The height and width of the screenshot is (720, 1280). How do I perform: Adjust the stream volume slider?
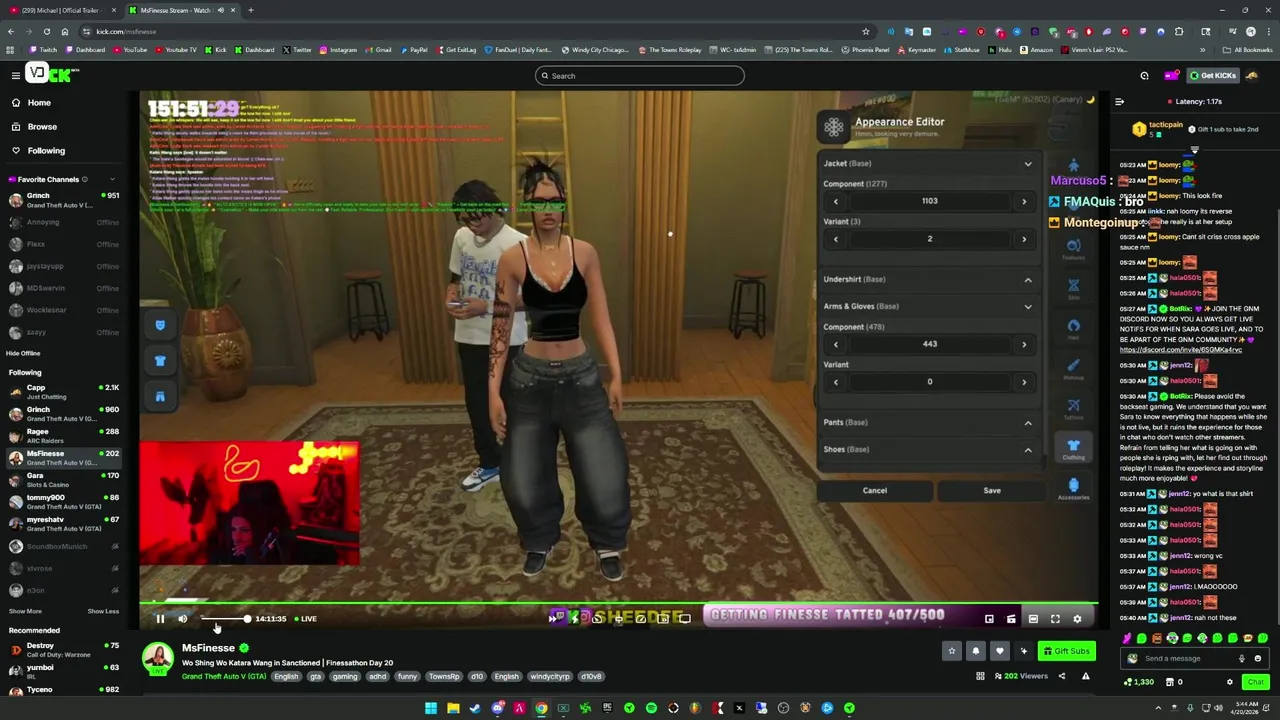[x=225, y=619]
